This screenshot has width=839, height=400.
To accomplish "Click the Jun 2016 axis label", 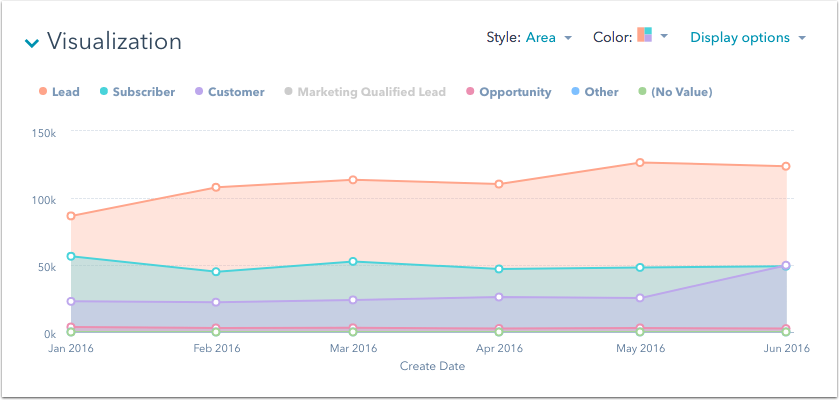I will (786, 349).
